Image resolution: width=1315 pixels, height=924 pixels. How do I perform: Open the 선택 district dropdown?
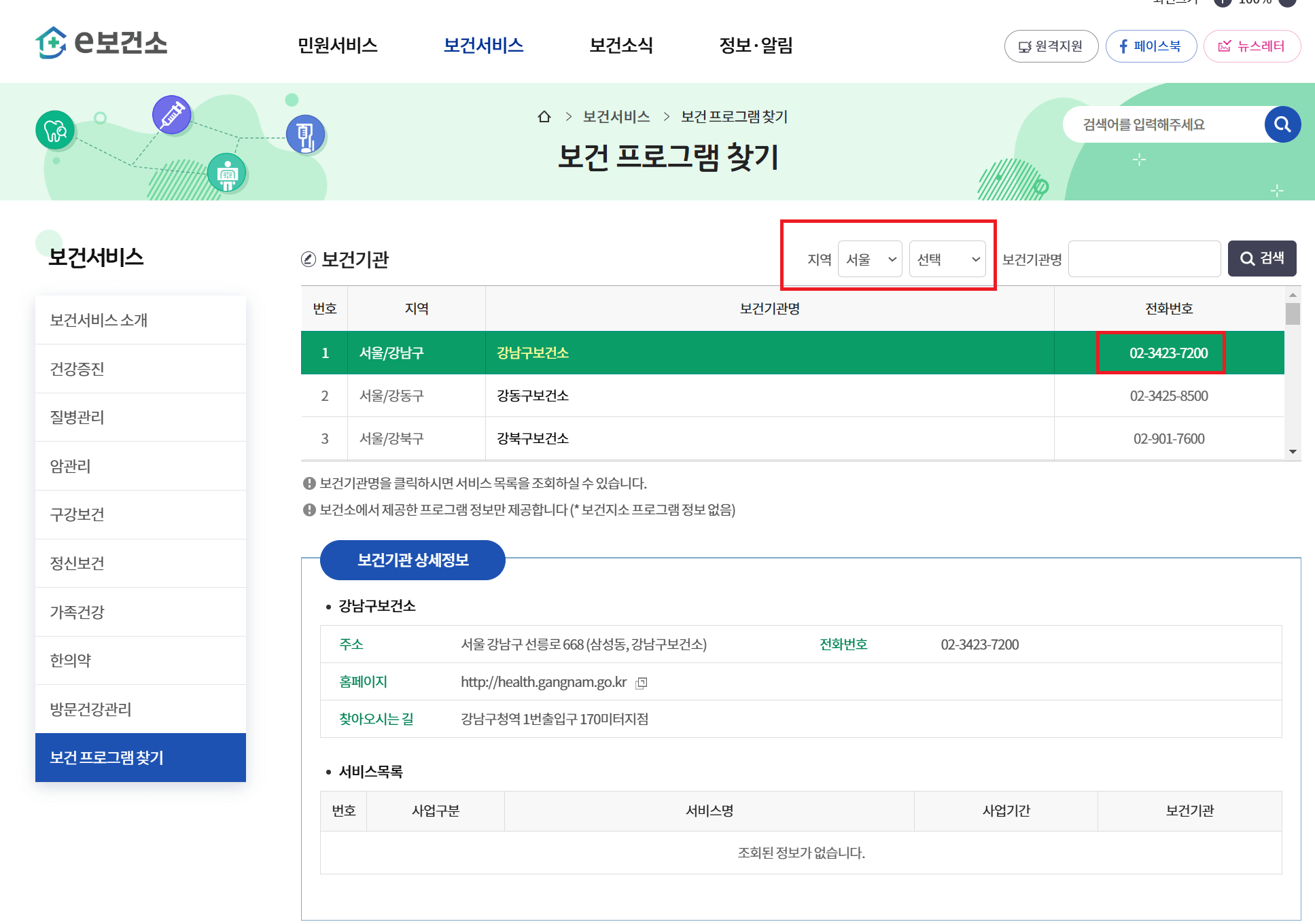(x=947, y=259)
